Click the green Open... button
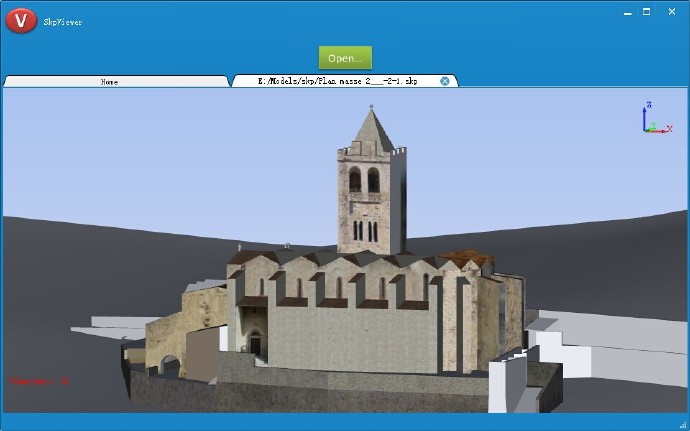Viewport: 690px width, 431px height. tap(345, 57)
